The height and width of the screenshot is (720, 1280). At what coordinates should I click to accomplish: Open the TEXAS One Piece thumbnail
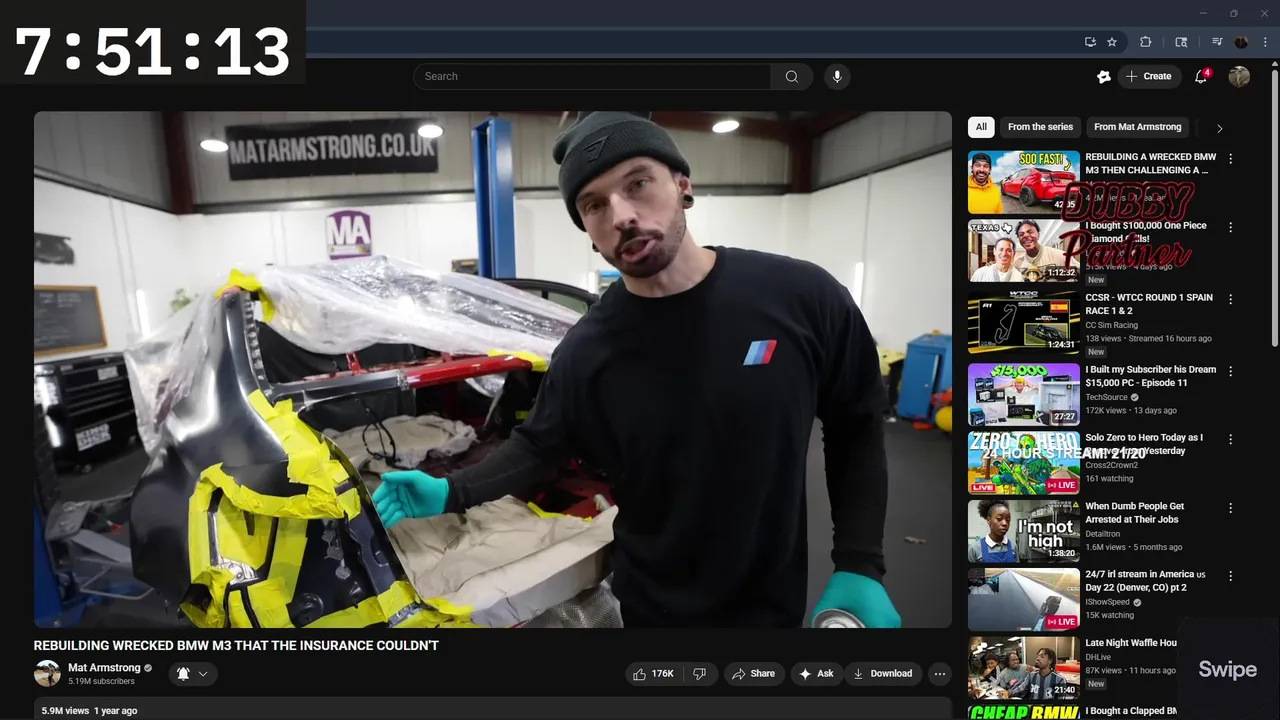1024,251
